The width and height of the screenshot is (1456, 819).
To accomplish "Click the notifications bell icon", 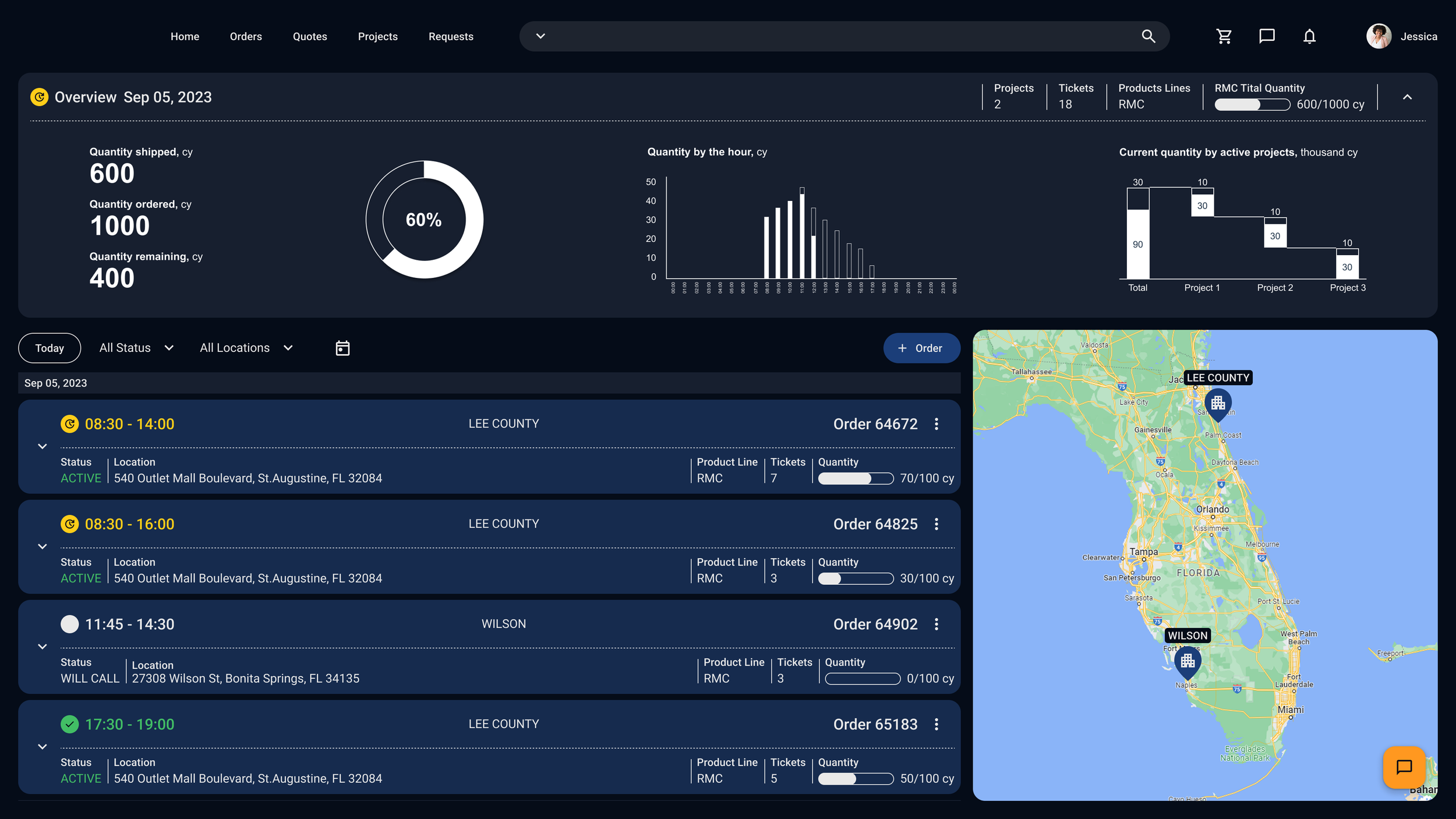I will (x=1309, y=37).
